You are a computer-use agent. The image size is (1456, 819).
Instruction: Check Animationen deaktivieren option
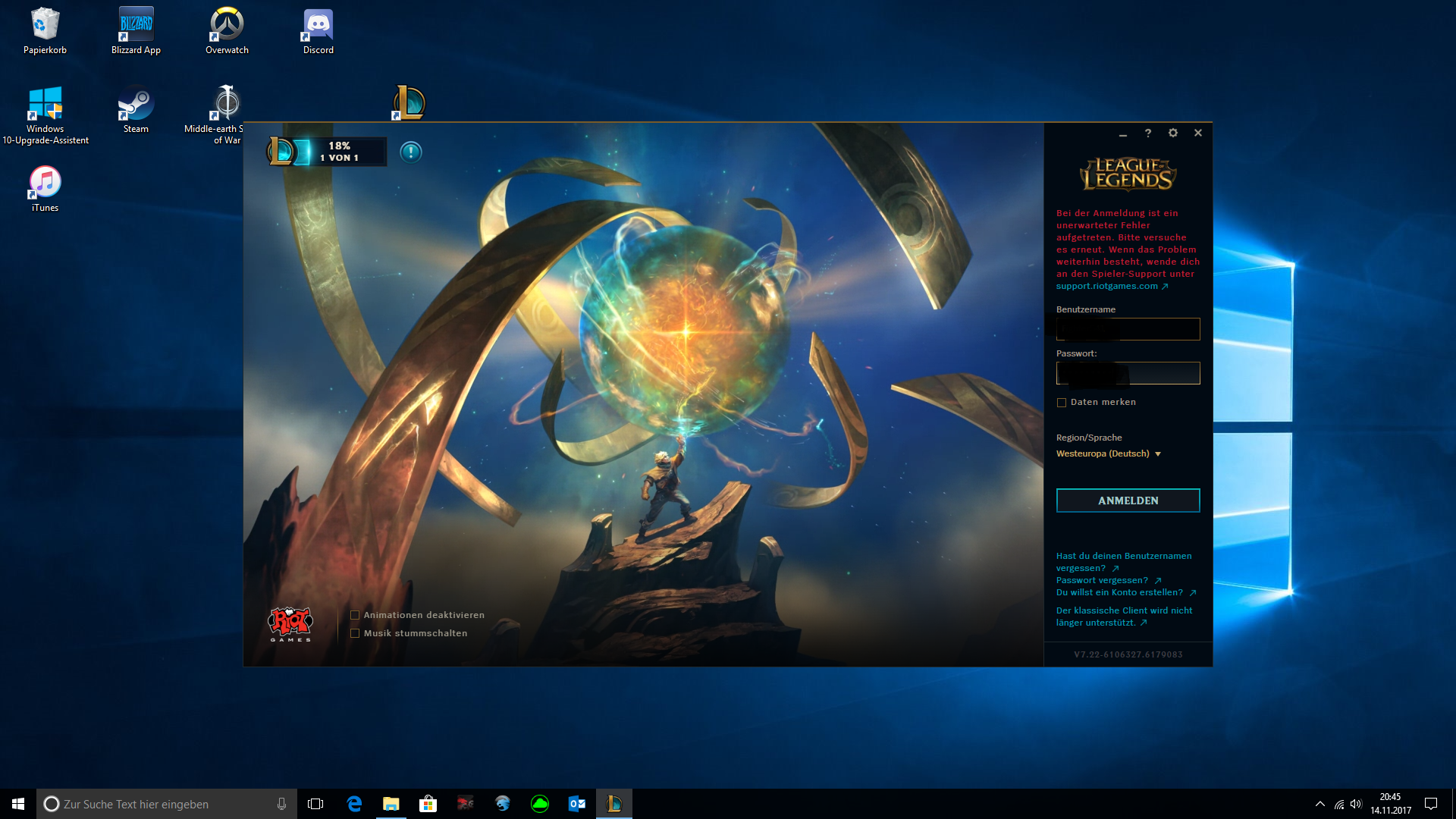click(x=355, y=615)
